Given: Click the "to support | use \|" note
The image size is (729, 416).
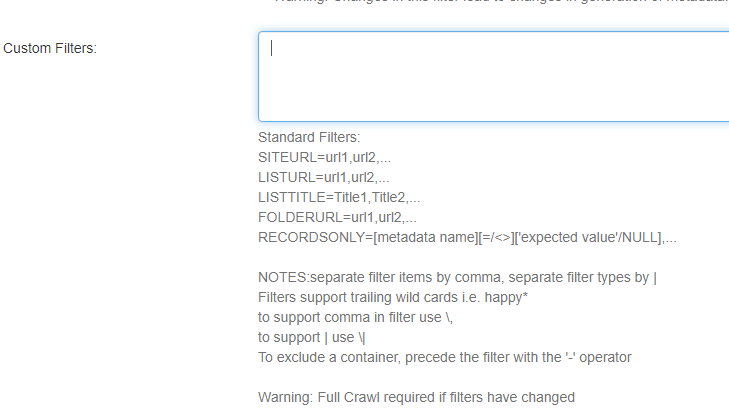Looking at the screenshot, I should 318,338.
